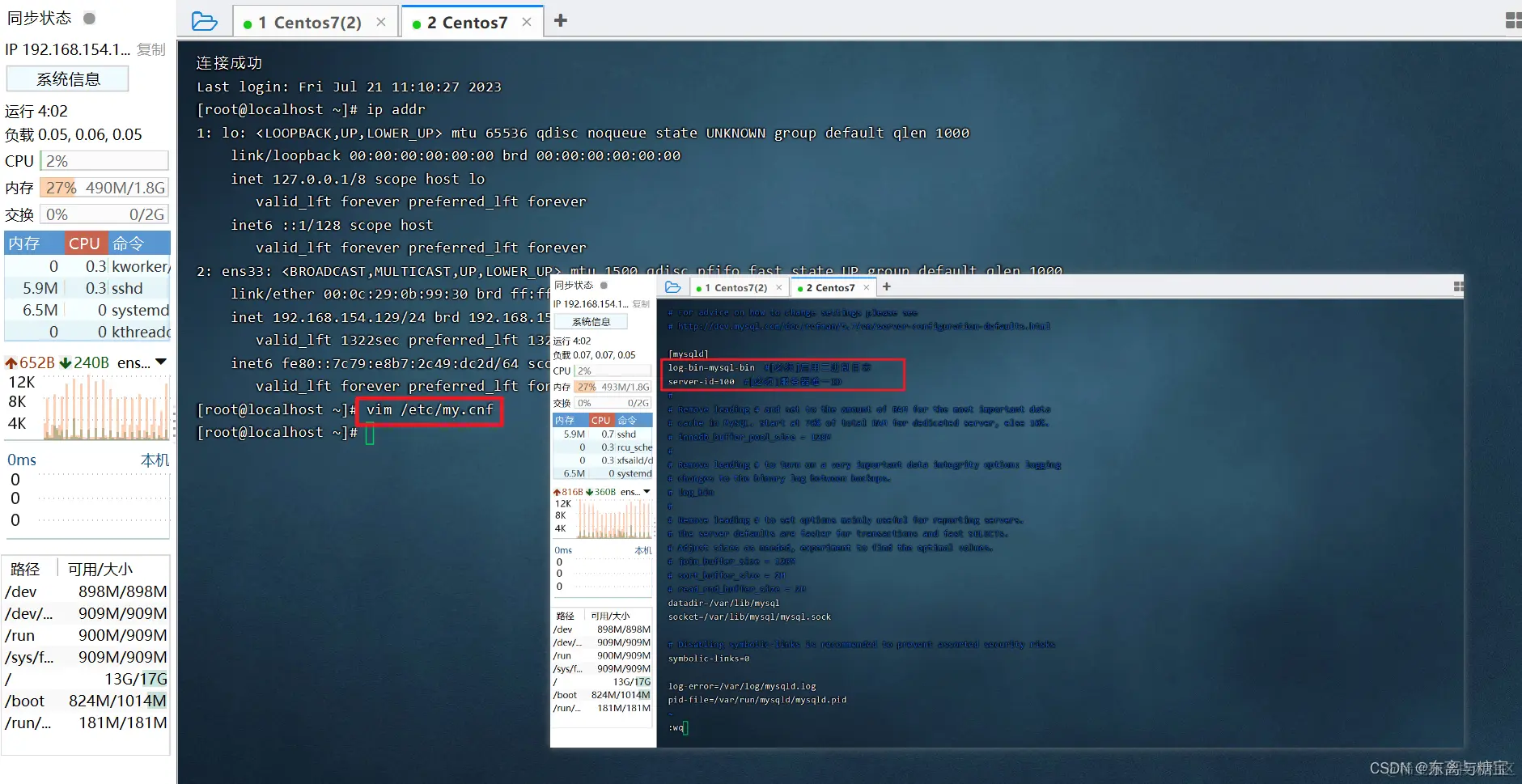Image resolution: width=1522 pixels, height=784 pixels.
Task: Open the grid layout icon in inset window
Action: coord(1458,286)
